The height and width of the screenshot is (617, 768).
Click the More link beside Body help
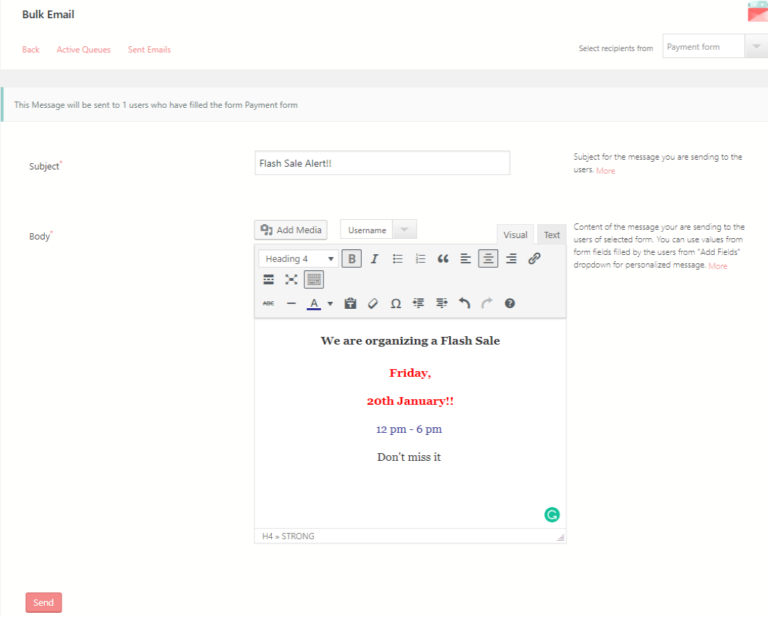(x=718, y=266)
